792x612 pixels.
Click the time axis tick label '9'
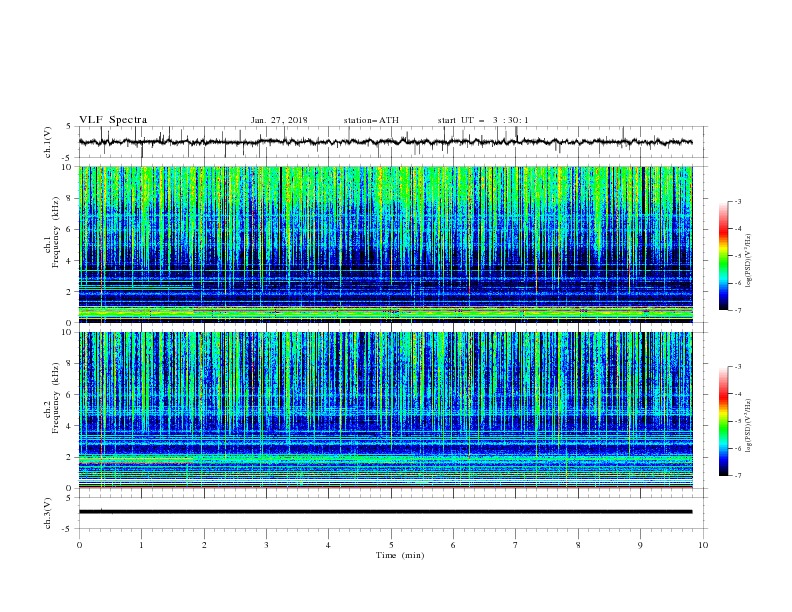pyautogui.click(x=640, y=545)
